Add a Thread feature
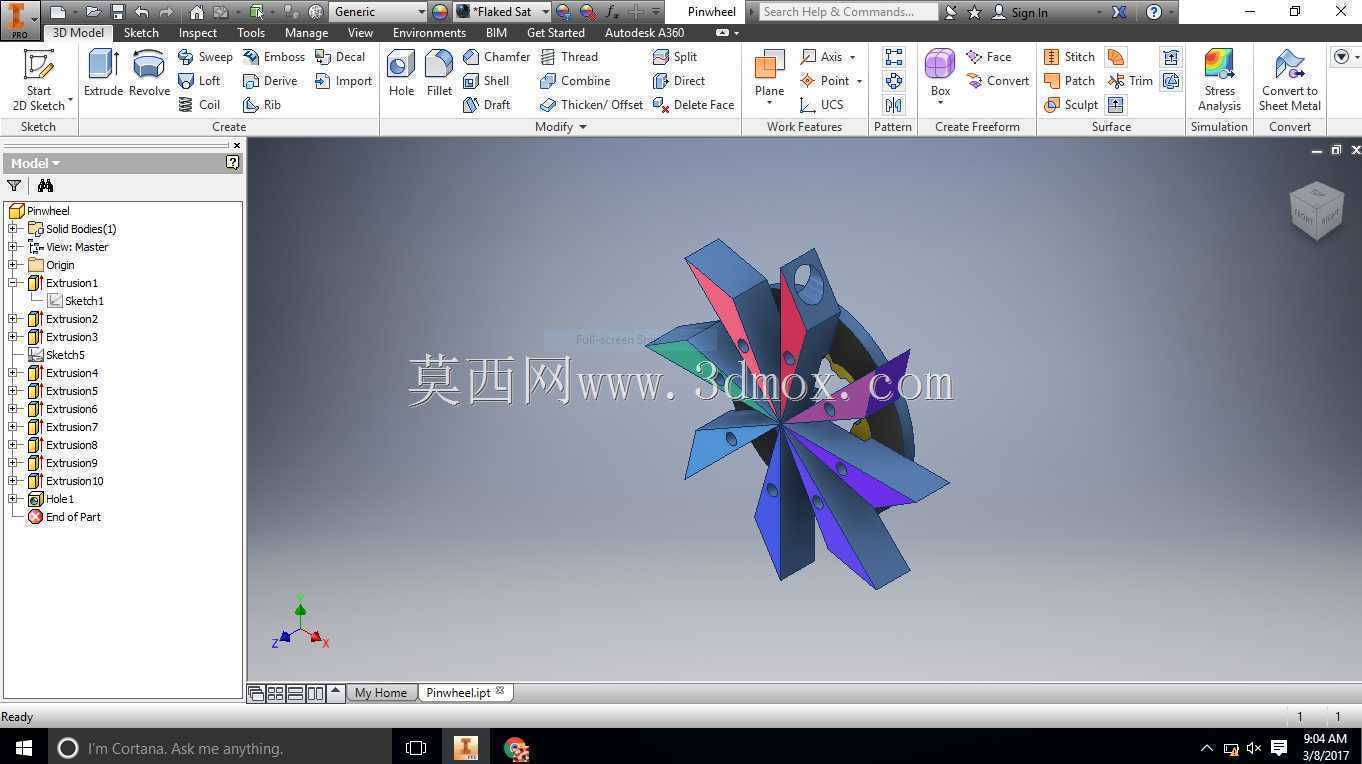1362x764 pixels. tap(569, 57)
